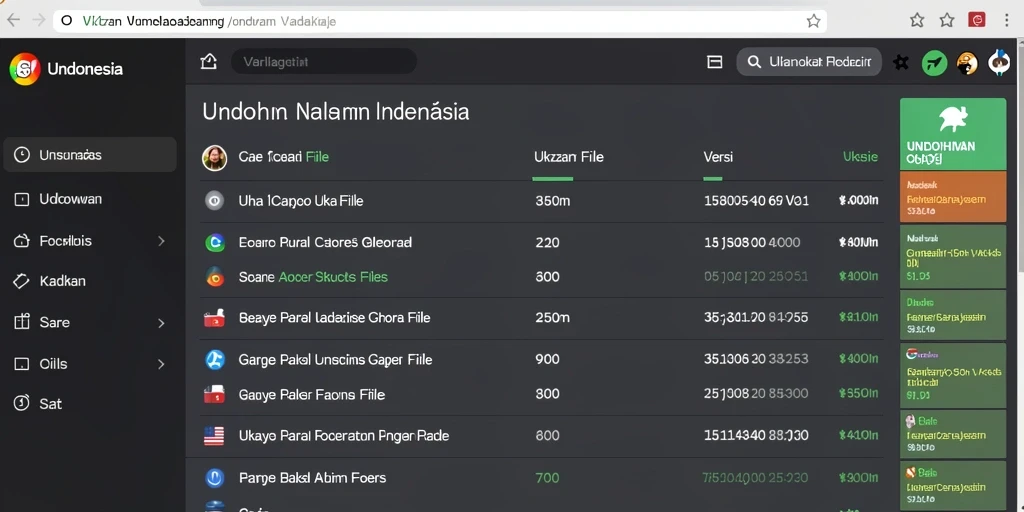The image size is (1024, 512).
Task: Expand the Focsilois chevron
Action: 161,241
